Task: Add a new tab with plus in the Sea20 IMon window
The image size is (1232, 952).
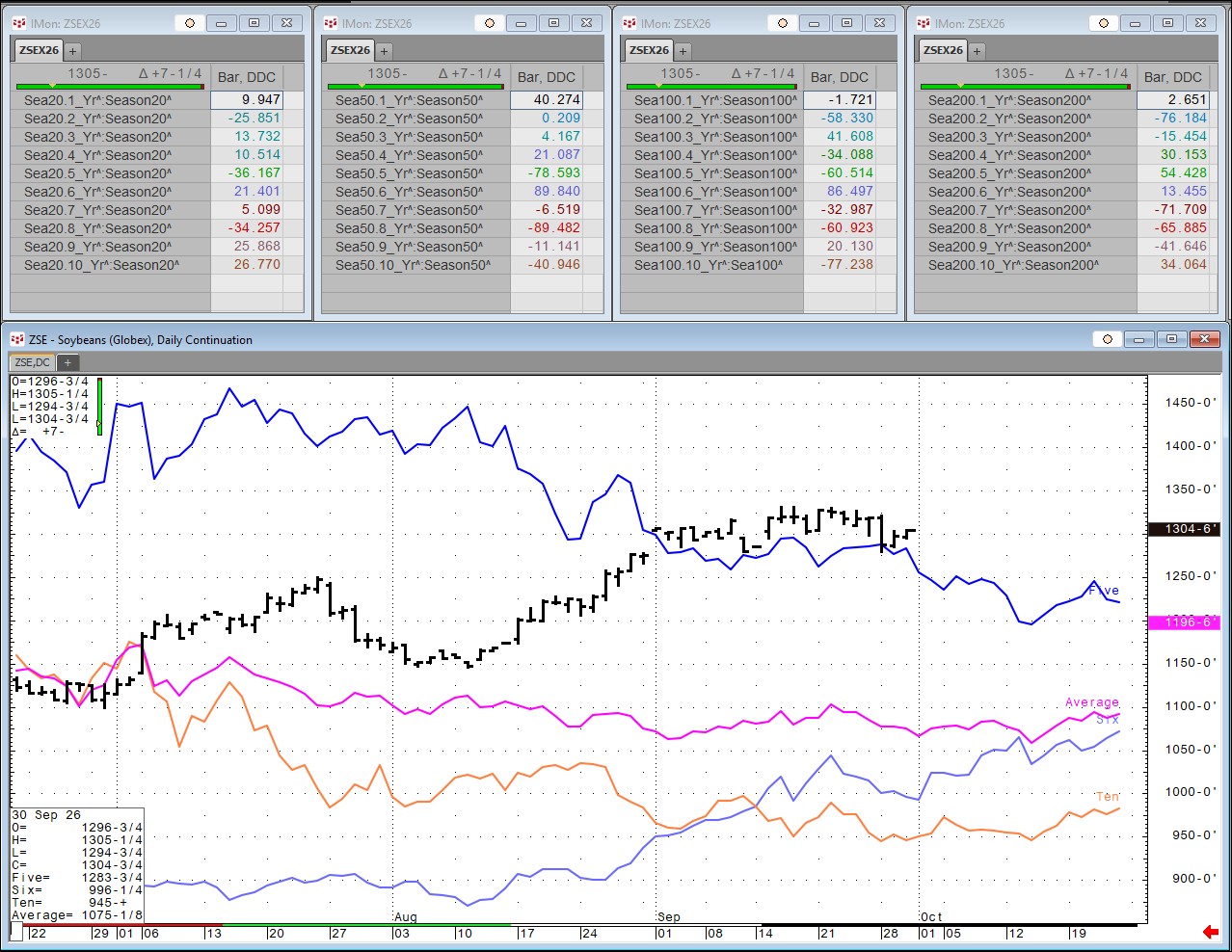Action: [x=73, y=51]
